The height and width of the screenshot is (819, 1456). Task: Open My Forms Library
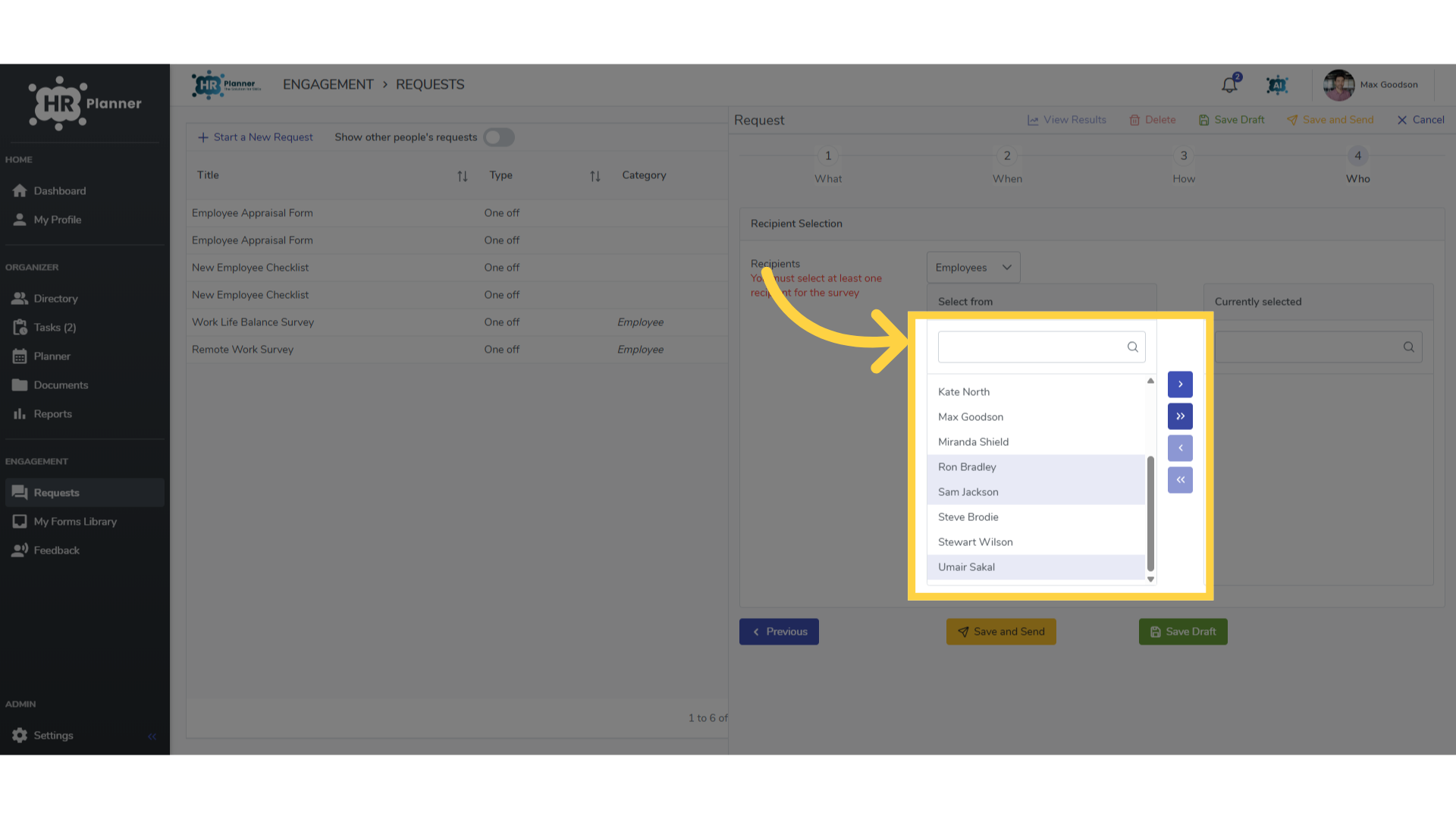(x=83, y=522)
